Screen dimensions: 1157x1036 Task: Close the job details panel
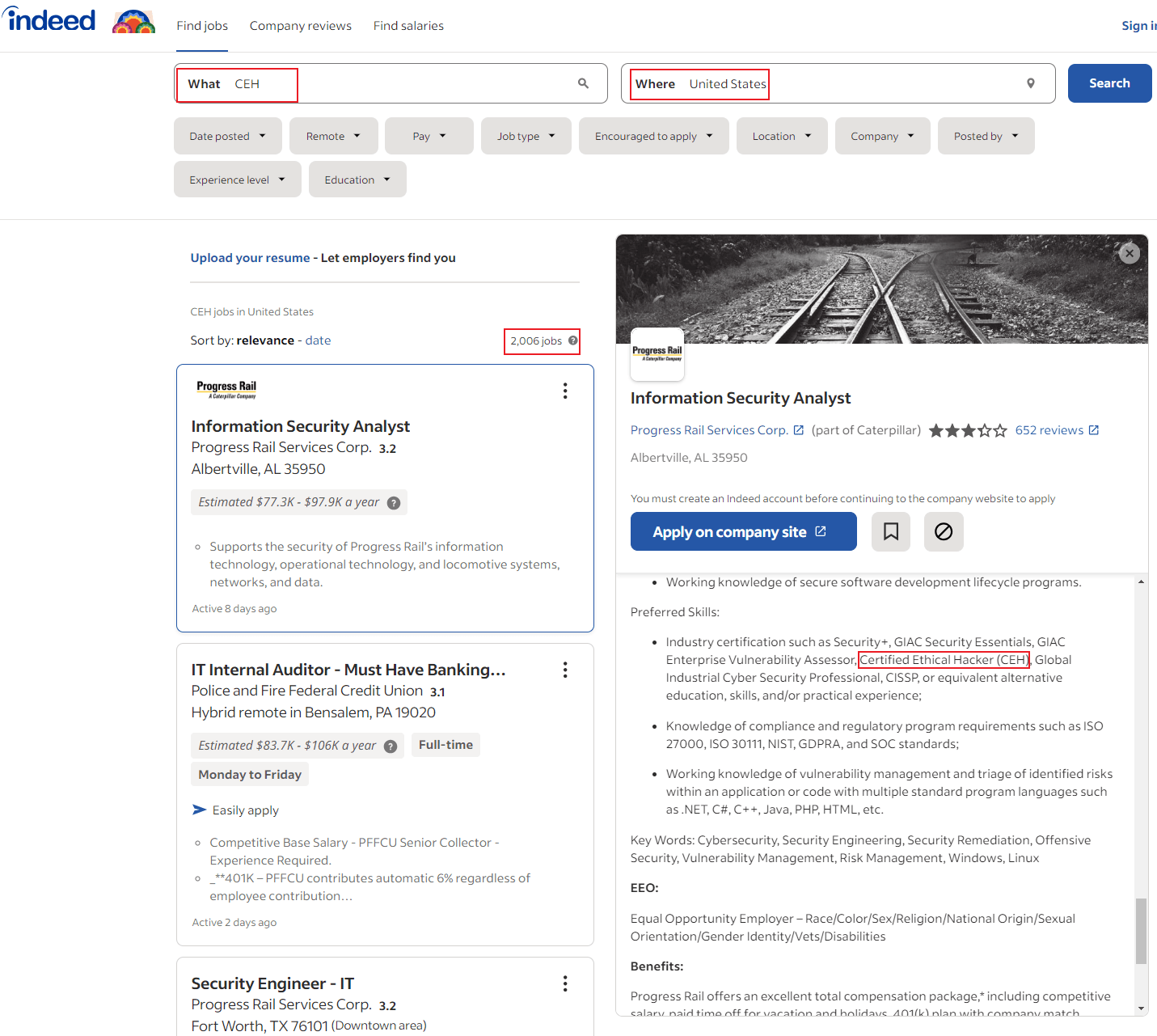coord(1130,253)
